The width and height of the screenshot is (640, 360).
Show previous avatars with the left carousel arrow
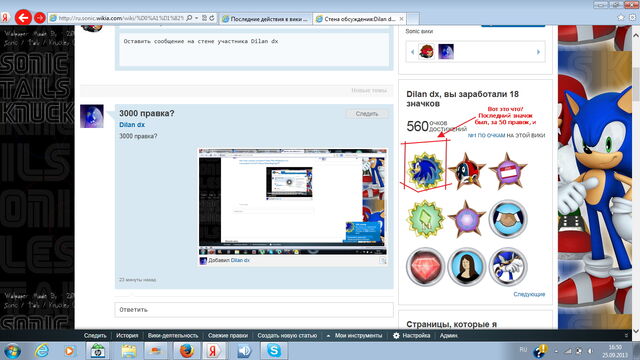(x=412, y=52)
